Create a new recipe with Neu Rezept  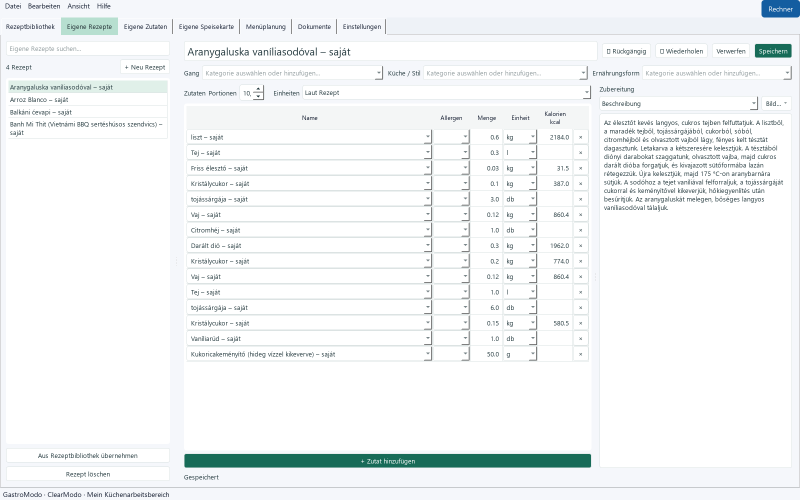click(145, 67)
